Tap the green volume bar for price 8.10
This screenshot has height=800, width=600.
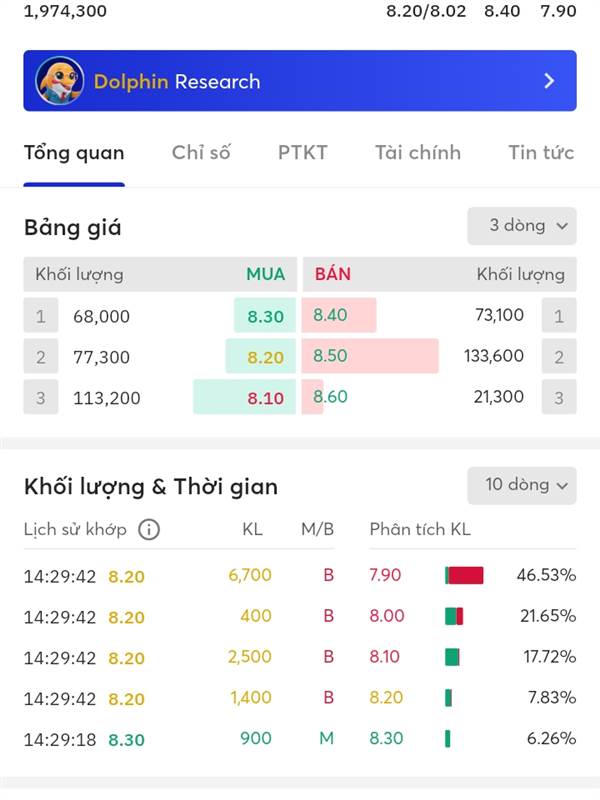(x=452, y=657)
